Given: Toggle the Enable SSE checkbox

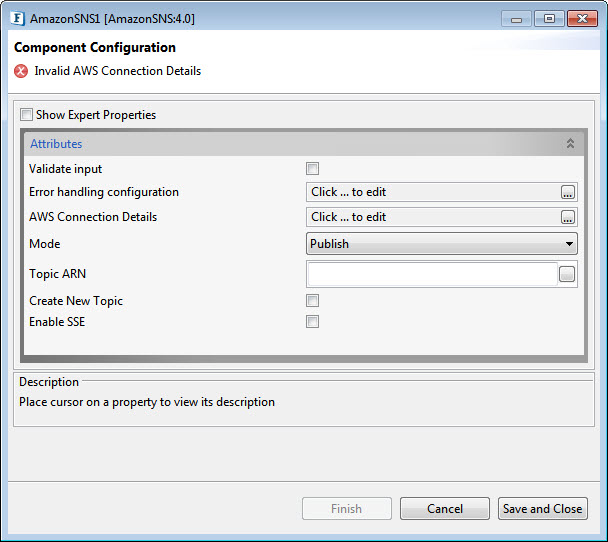Looking at the screenshot, I should pos(312,321).
